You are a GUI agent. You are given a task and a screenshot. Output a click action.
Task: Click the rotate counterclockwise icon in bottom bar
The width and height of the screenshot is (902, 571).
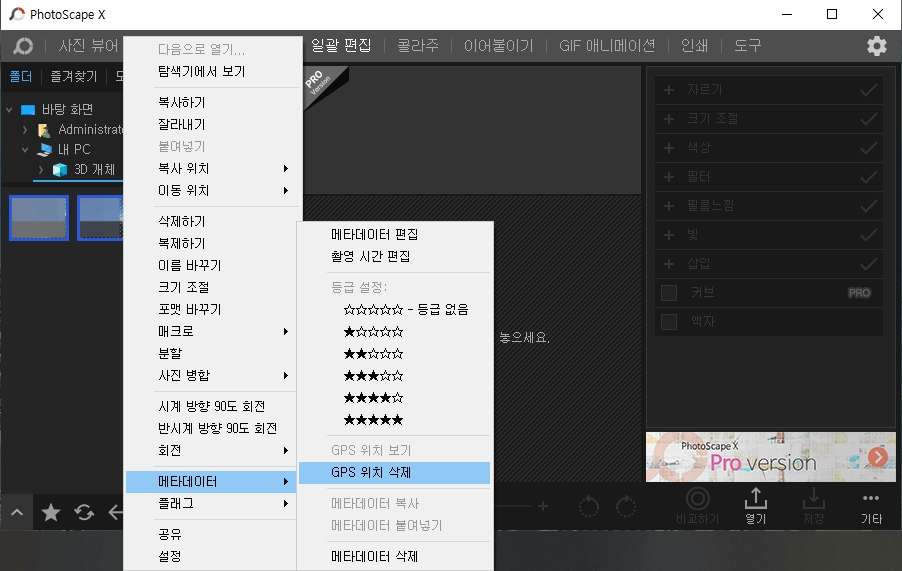point(589,507)
